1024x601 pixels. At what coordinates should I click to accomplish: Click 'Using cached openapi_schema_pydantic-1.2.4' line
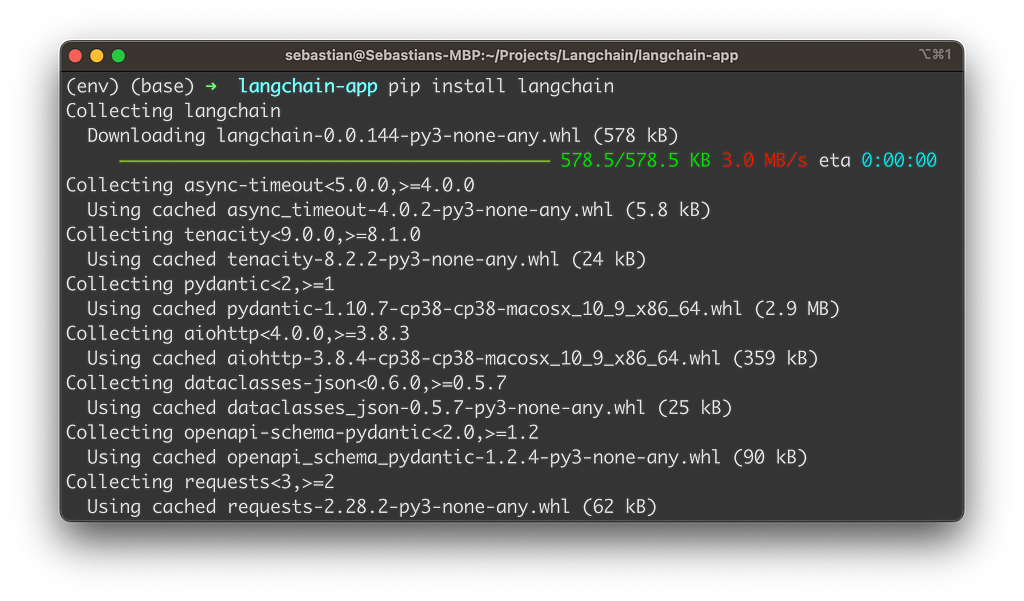coord(447,457)
